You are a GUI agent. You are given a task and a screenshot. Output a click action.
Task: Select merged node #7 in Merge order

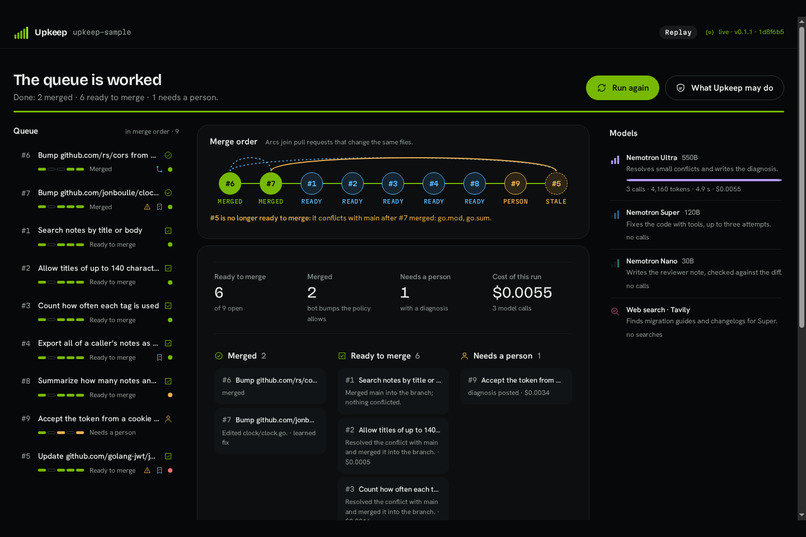click(x=271, y=183)
